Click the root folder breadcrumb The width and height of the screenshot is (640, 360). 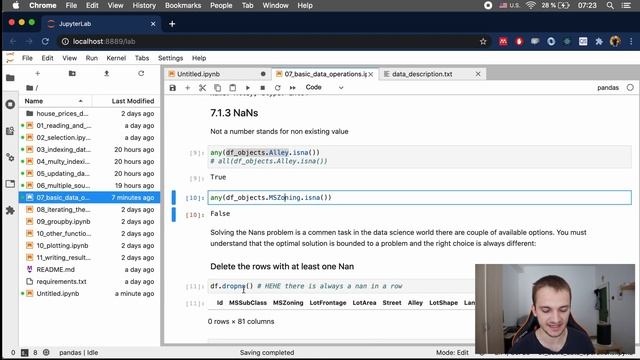coord(30,88)
